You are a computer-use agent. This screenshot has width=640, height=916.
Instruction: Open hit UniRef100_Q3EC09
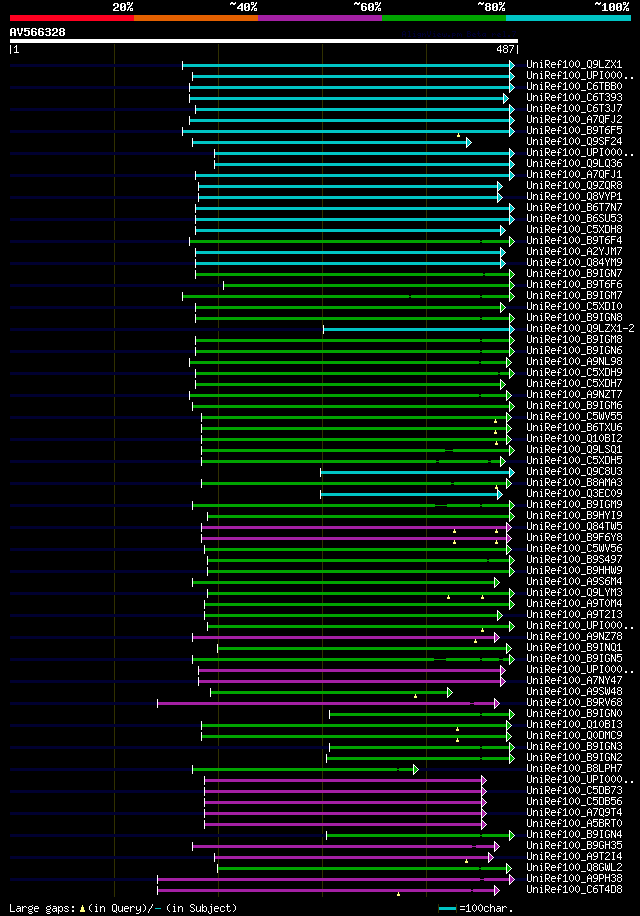[x=574, y=494]
